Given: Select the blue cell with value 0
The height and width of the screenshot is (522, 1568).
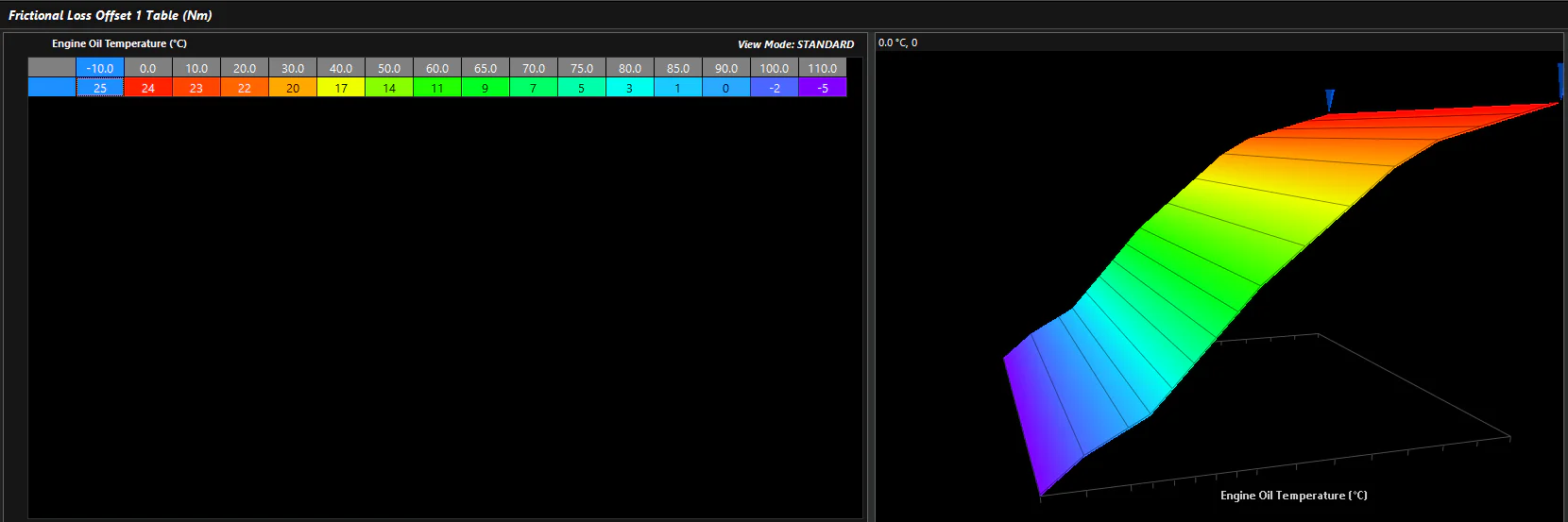Looking at the screenshot, I should [726, 88].
